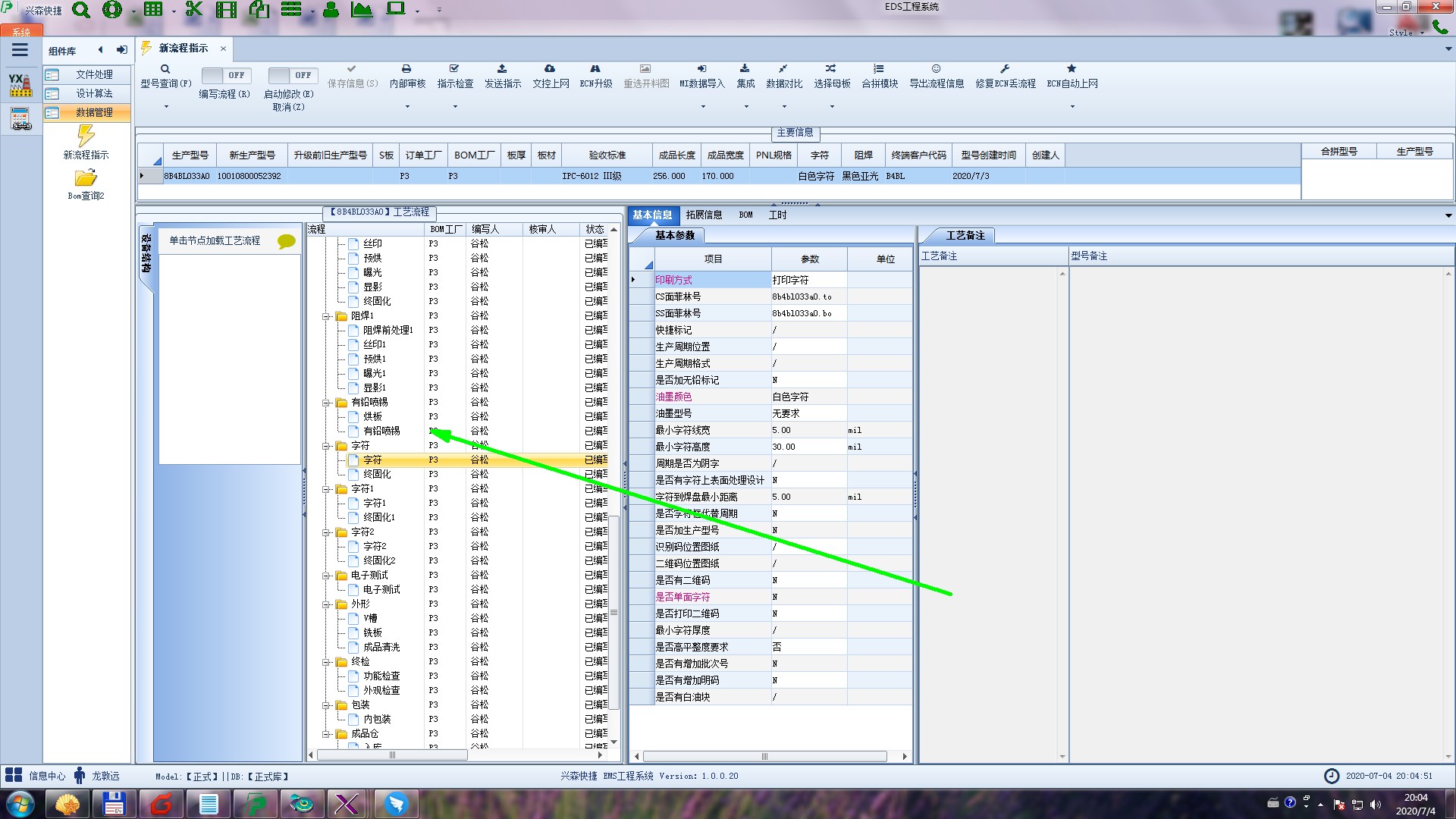Click 单击节点加载工艺流程 button
Image resolution: width=1456 pixels, height=819 pixels.
(215, 241)
